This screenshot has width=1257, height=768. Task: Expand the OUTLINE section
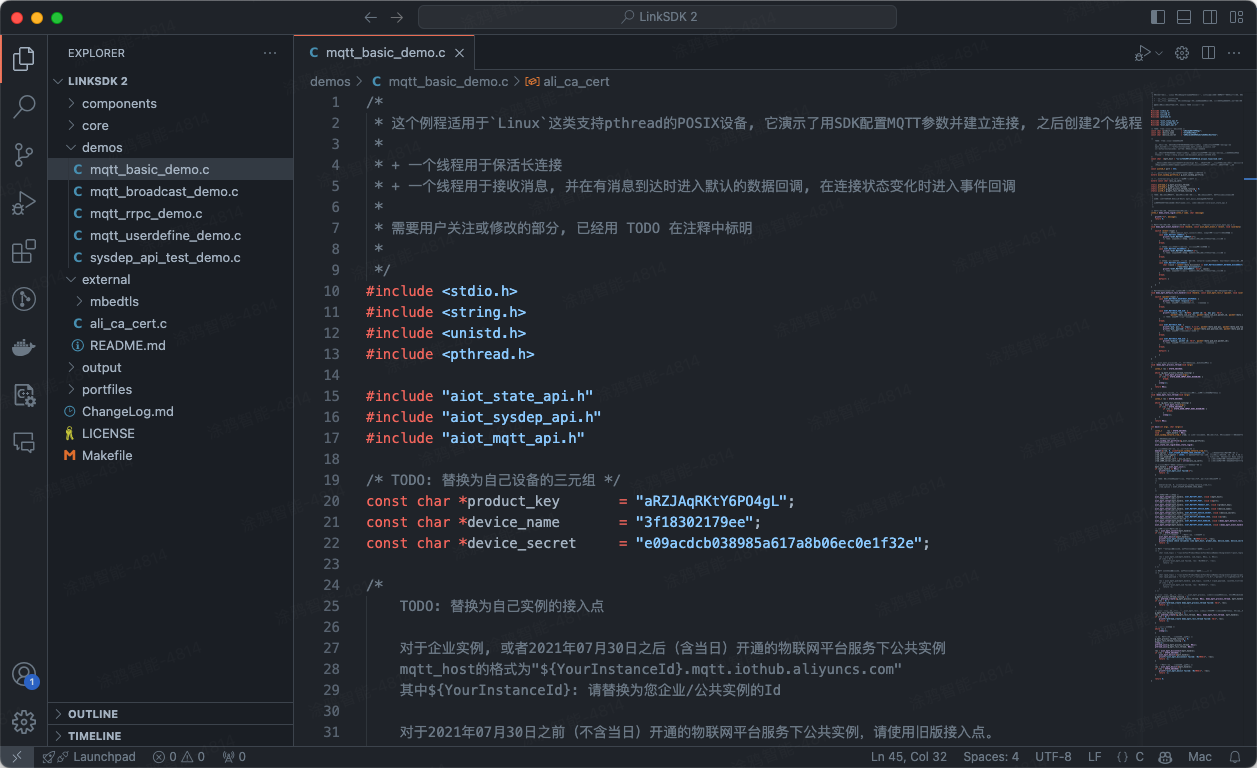click(x=170, y=714)
